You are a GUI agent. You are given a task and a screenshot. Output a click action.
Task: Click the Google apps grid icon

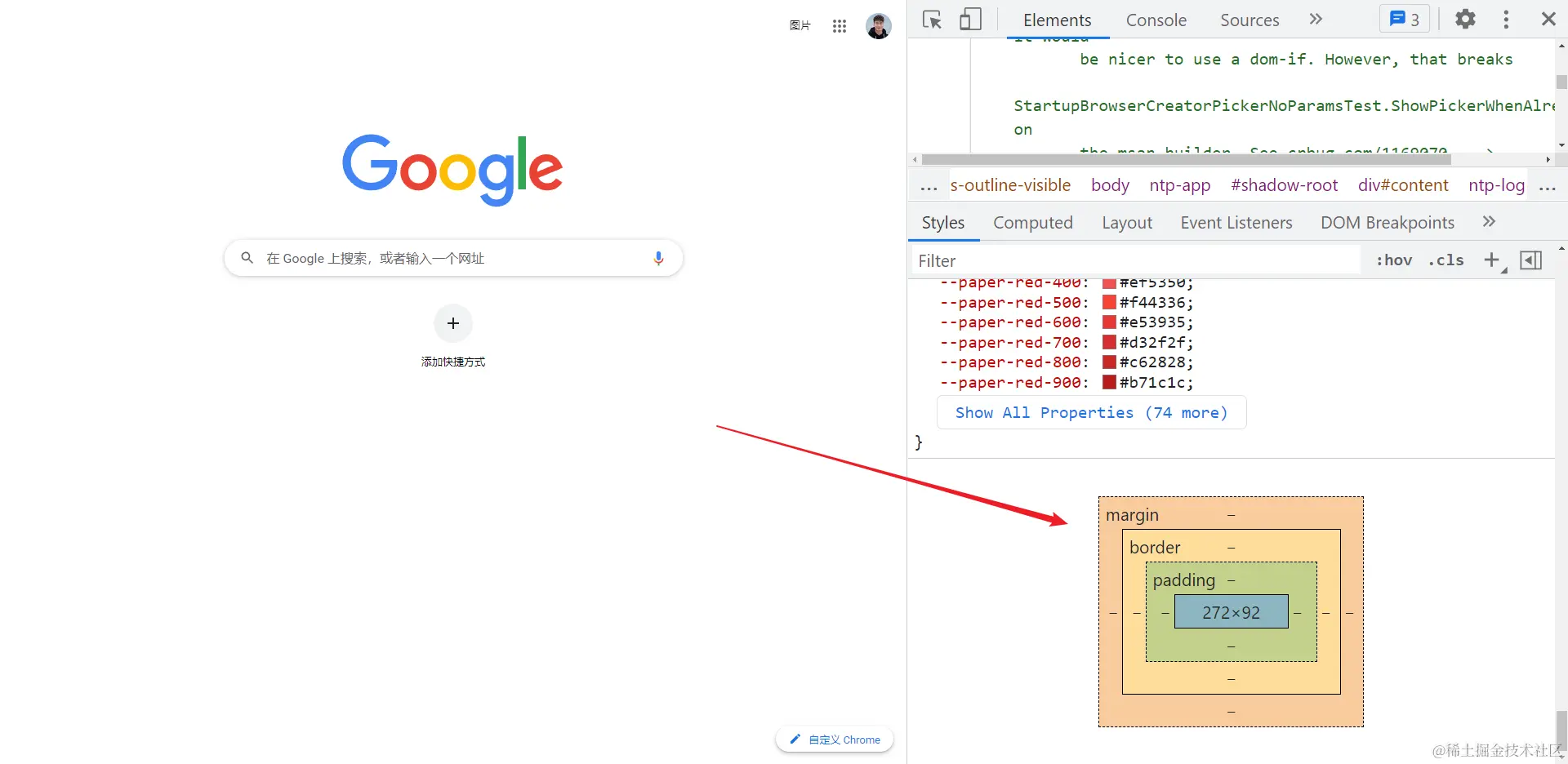coord(840,26)
